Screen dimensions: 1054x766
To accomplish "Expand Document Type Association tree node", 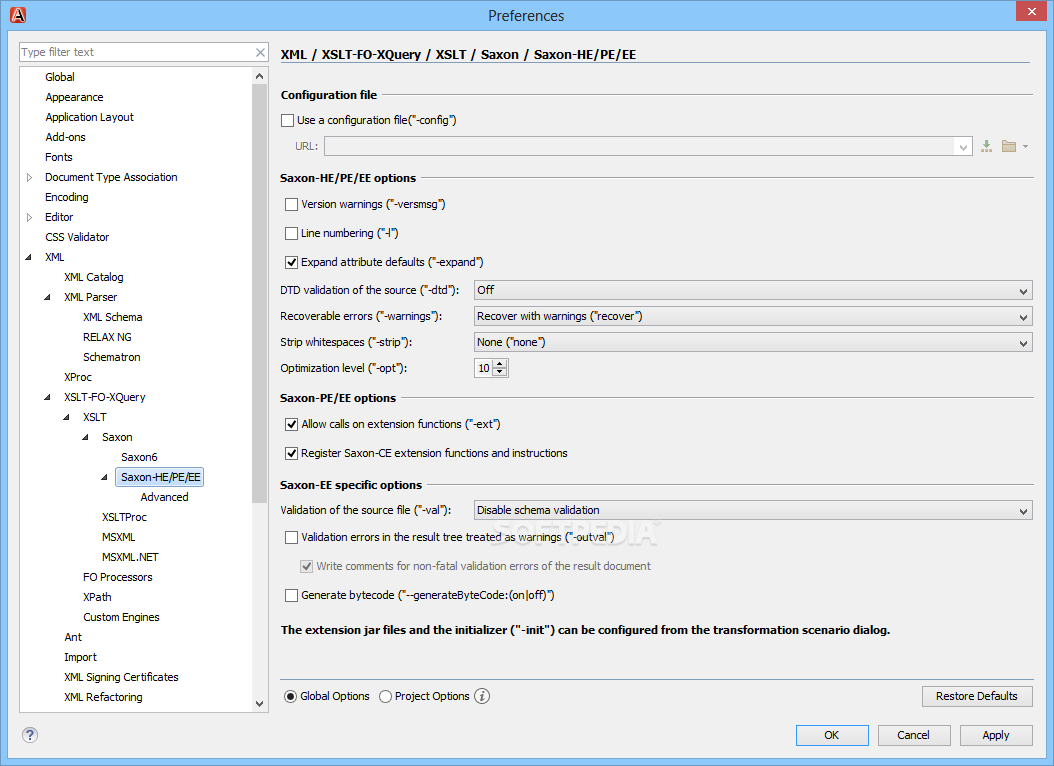I will click(x=30, y=177).
